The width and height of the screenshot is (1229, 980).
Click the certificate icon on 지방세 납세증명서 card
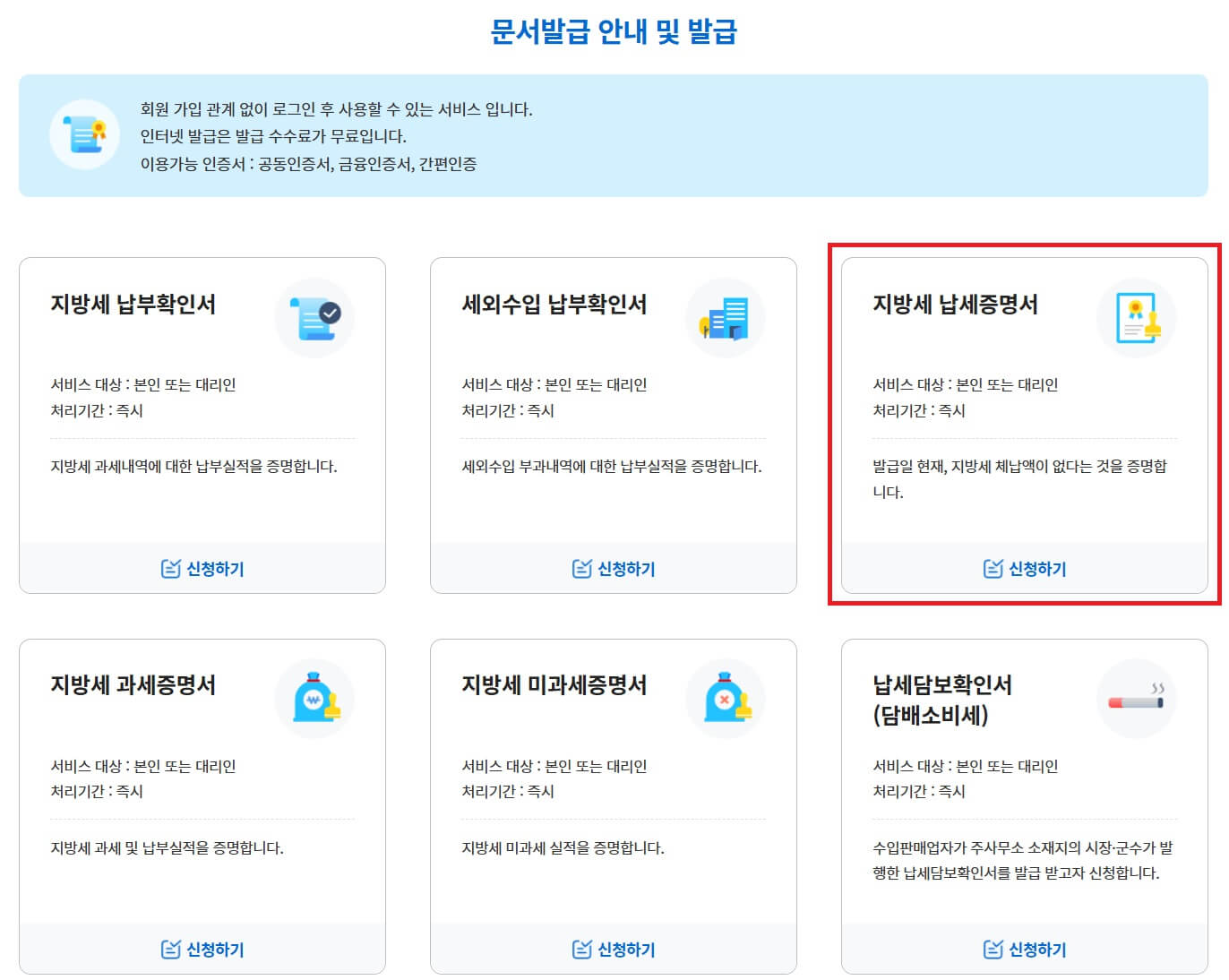click(x=1136, y=318)
